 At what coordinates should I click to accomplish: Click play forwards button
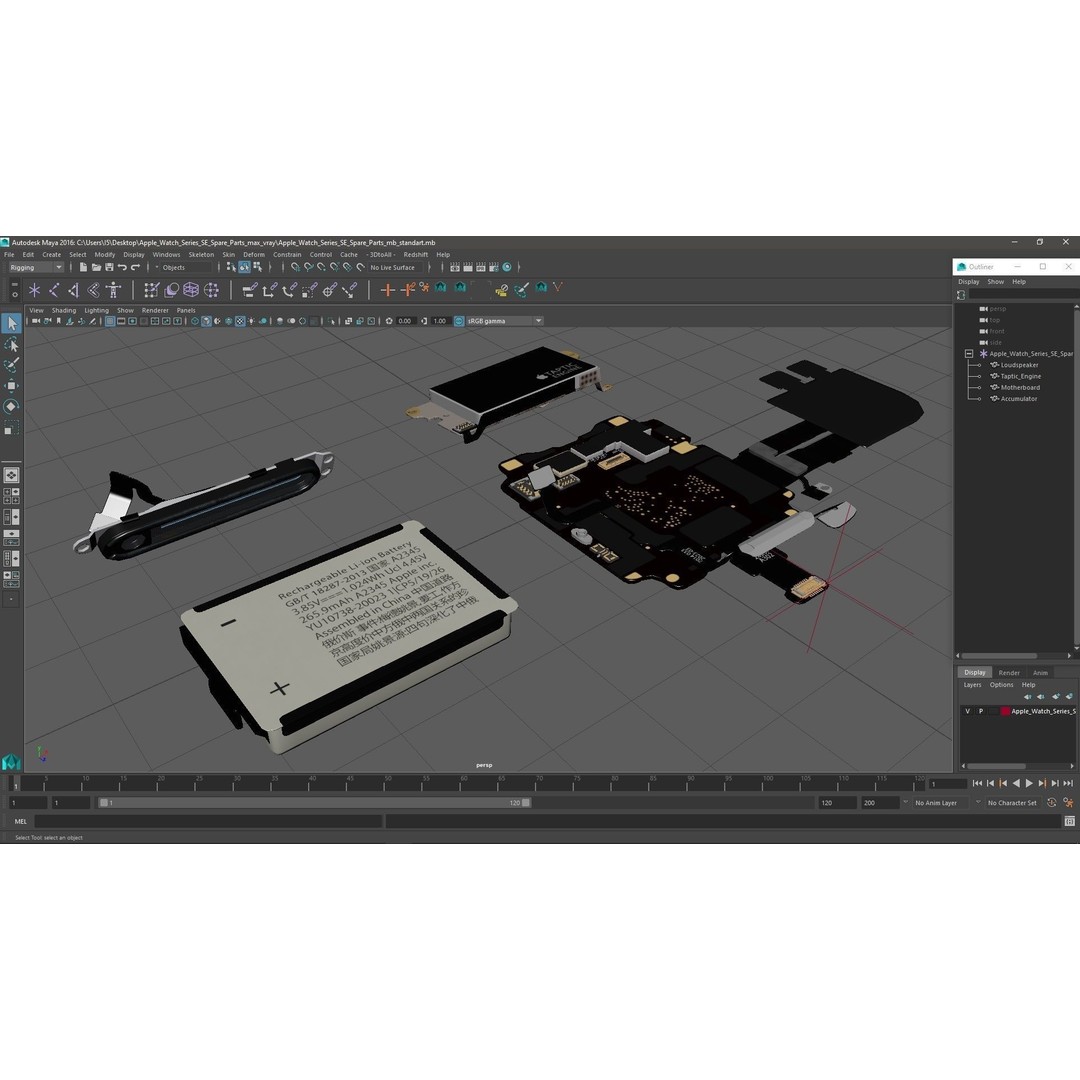(1029, 783)
